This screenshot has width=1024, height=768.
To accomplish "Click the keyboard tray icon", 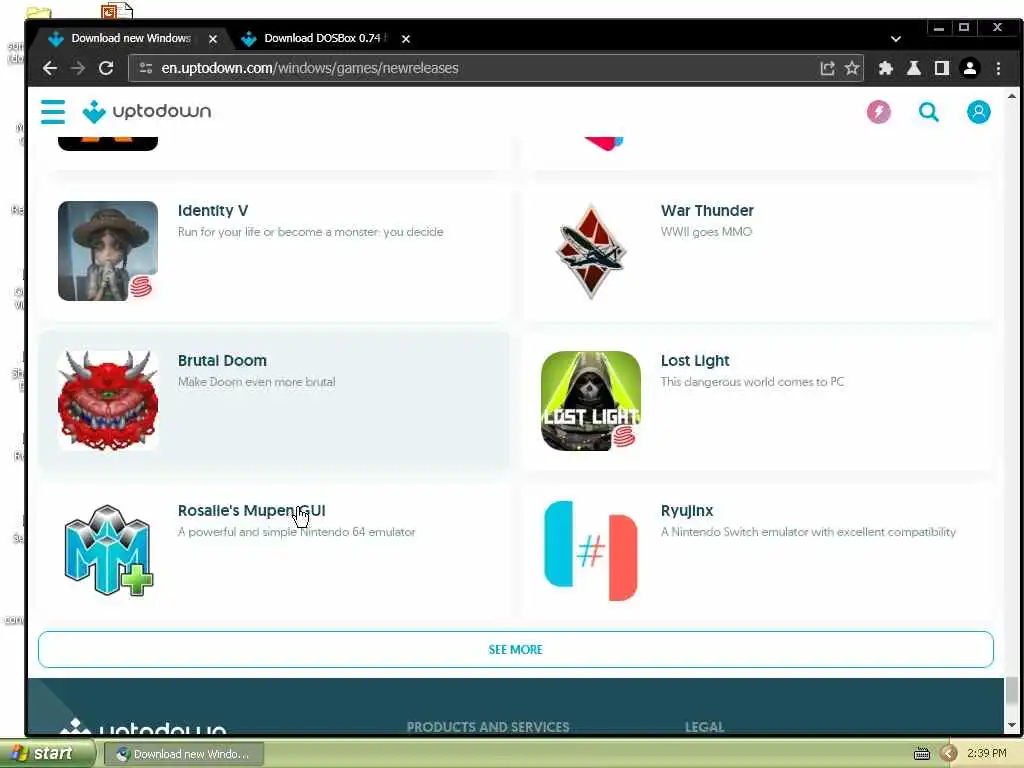I will (x=921, y=754).
